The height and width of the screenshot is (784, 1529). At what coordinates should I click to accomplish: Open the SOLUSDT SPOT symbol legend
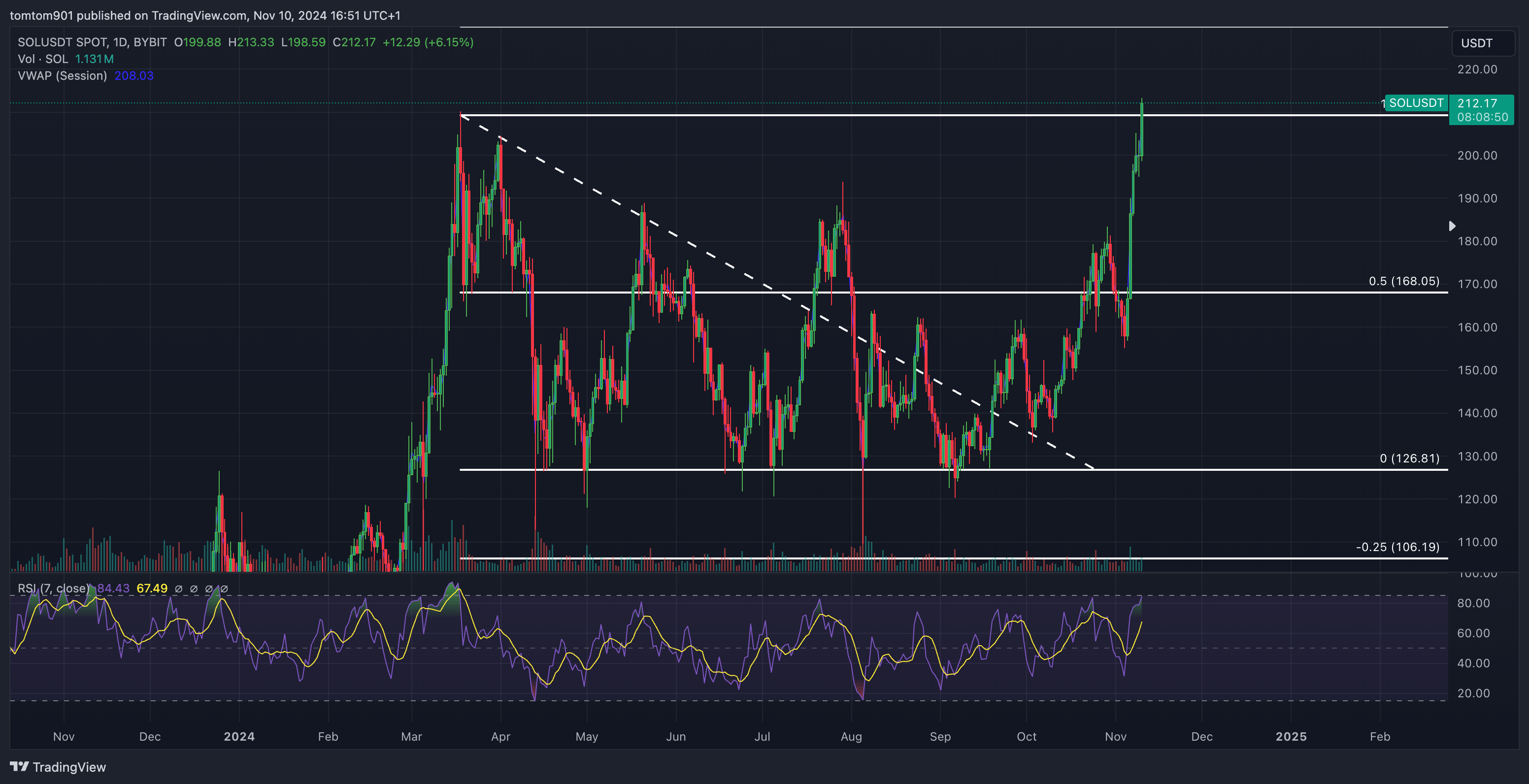[x=92, y=42]
